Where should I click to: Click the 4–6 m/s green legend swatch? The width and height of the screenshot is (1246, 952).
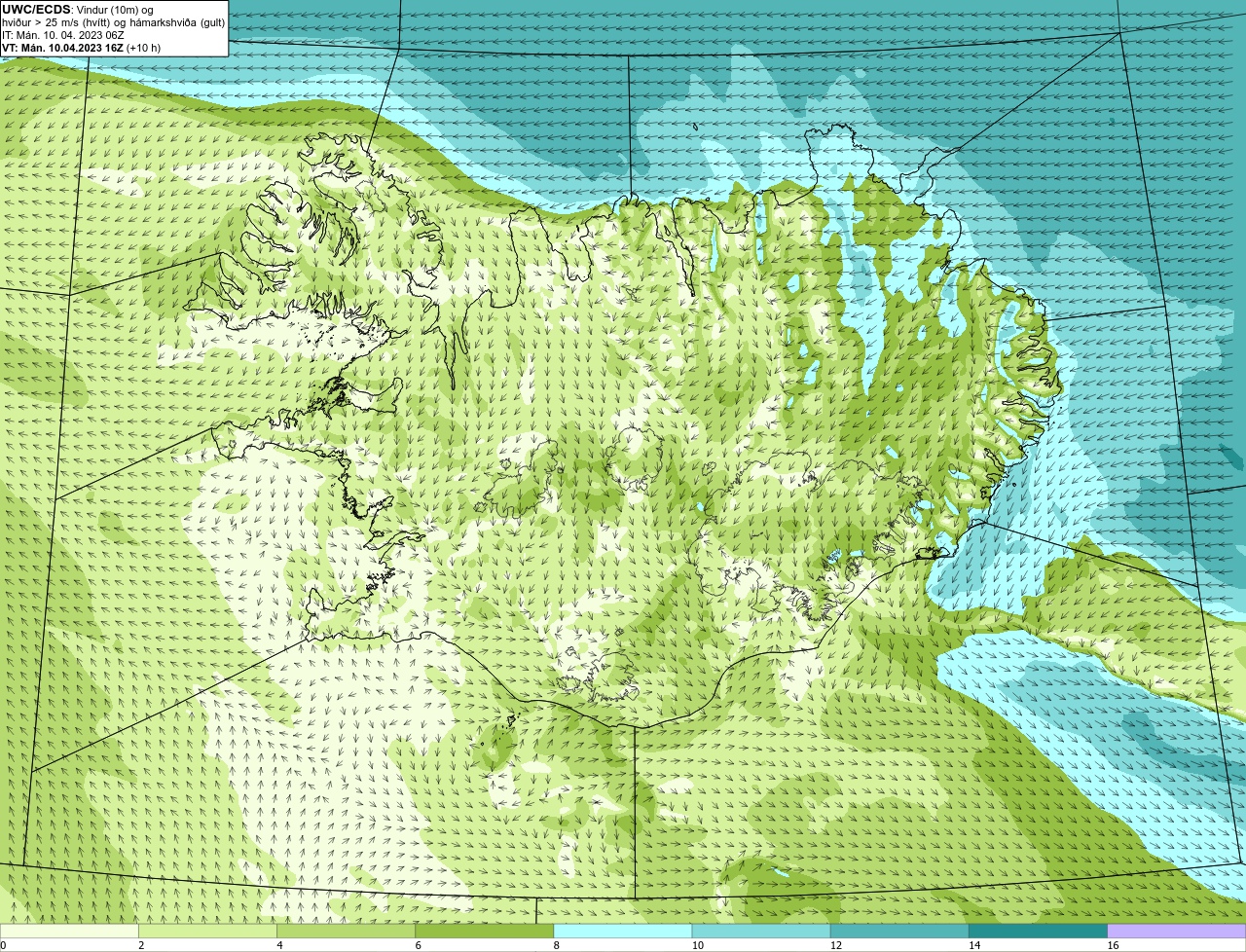346,932
